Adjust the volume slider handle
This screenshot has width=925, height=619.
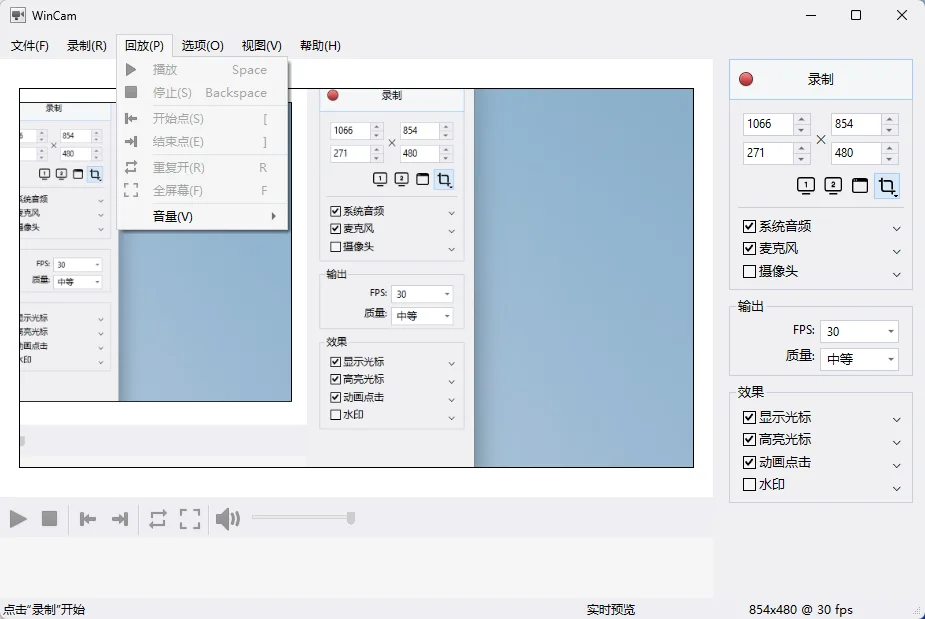click(x=350, y=518)
